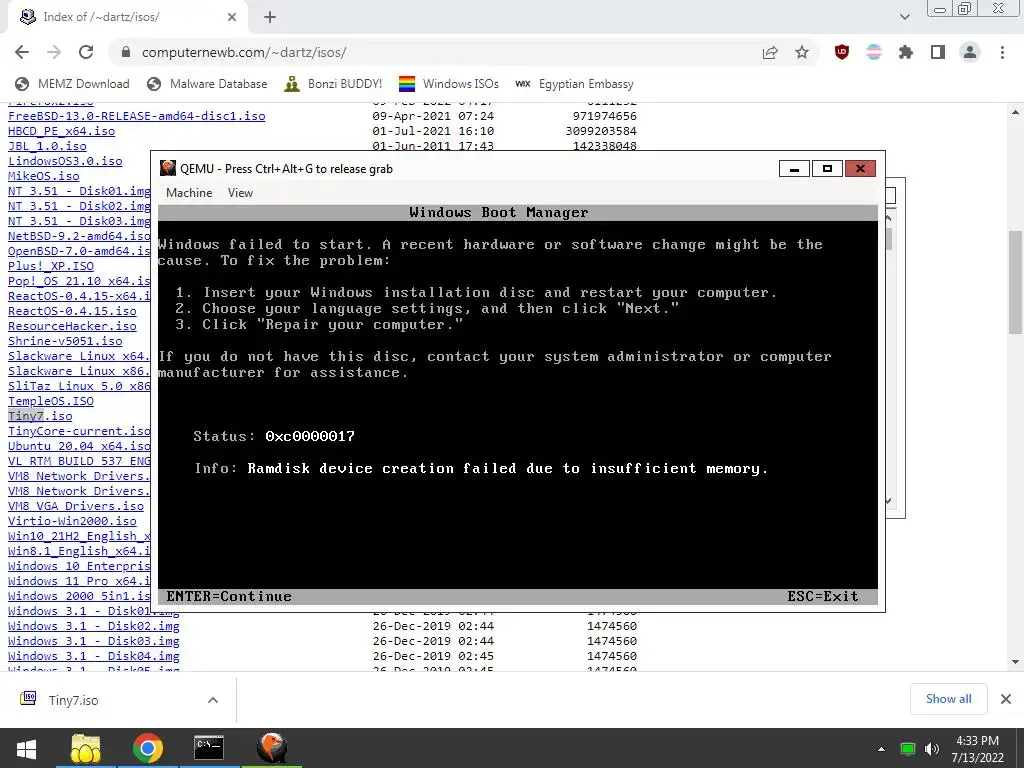Download Windows_3.1_-_Disk03.img

93,641
